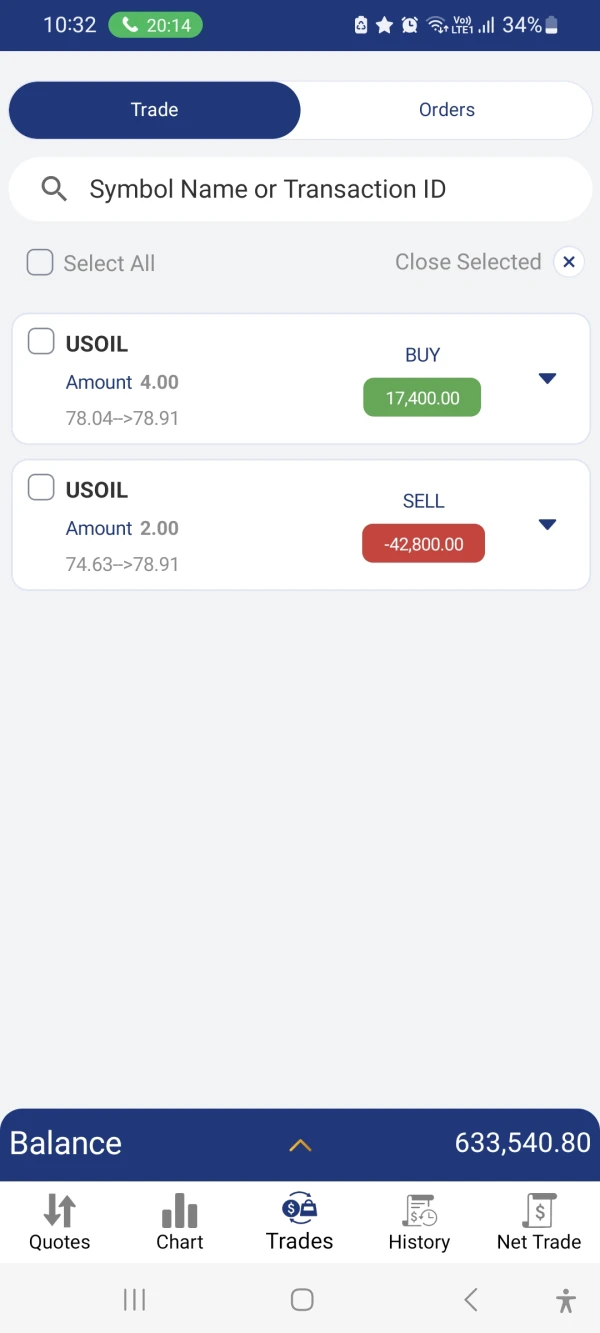Image resolution: width=600 pixels, height=1333 pixels.
Task: Tap the search magnifier icon
Action: pyautogui.click(x=54, y=189)
